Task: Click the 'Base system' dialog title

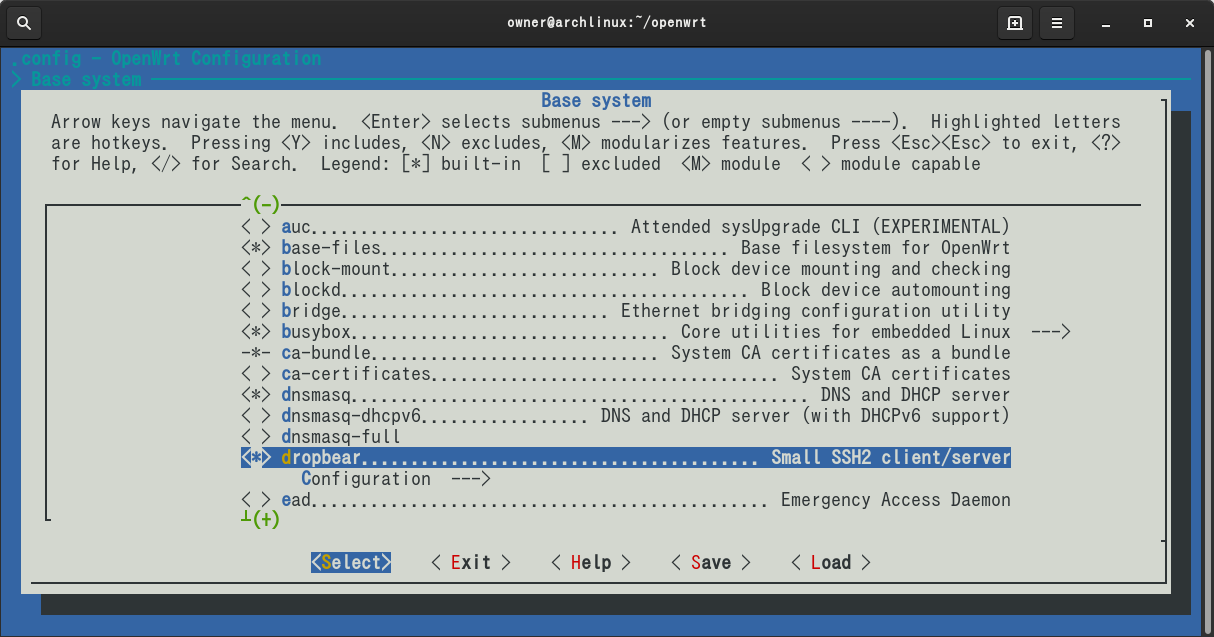Action: (596, 100)
